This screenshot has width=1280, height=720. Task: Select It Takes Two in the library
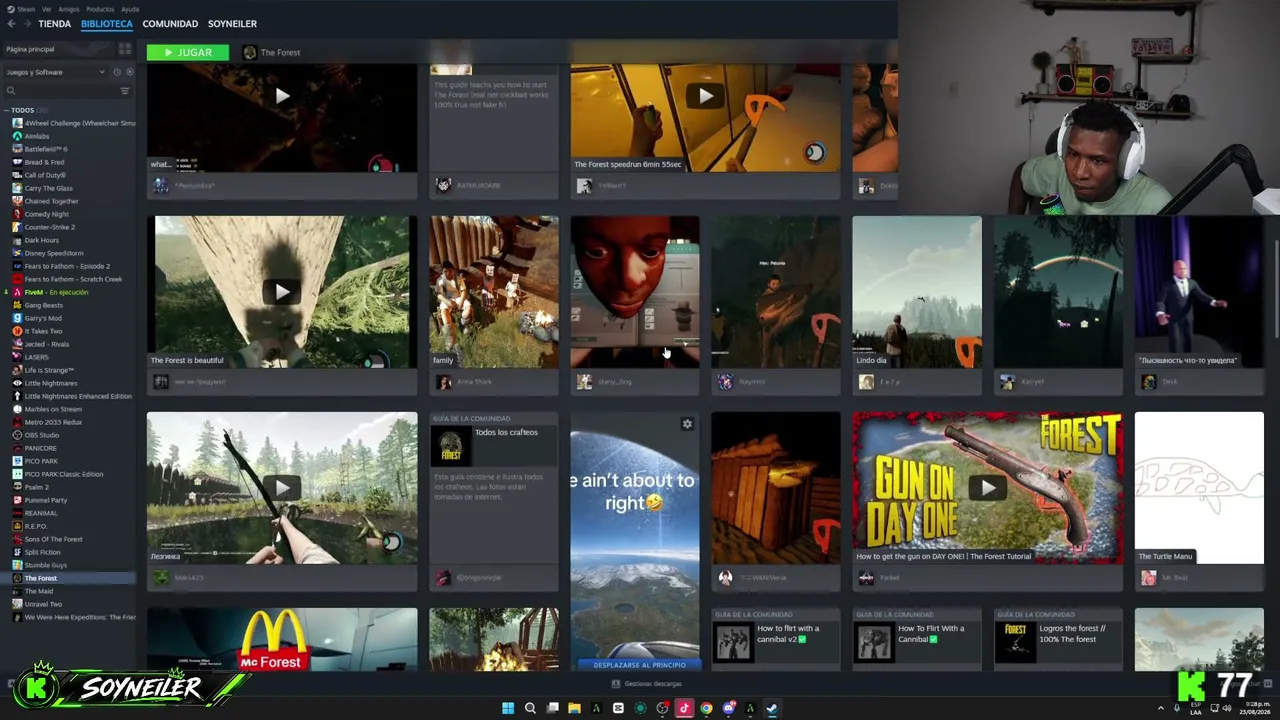coord(43,331)
